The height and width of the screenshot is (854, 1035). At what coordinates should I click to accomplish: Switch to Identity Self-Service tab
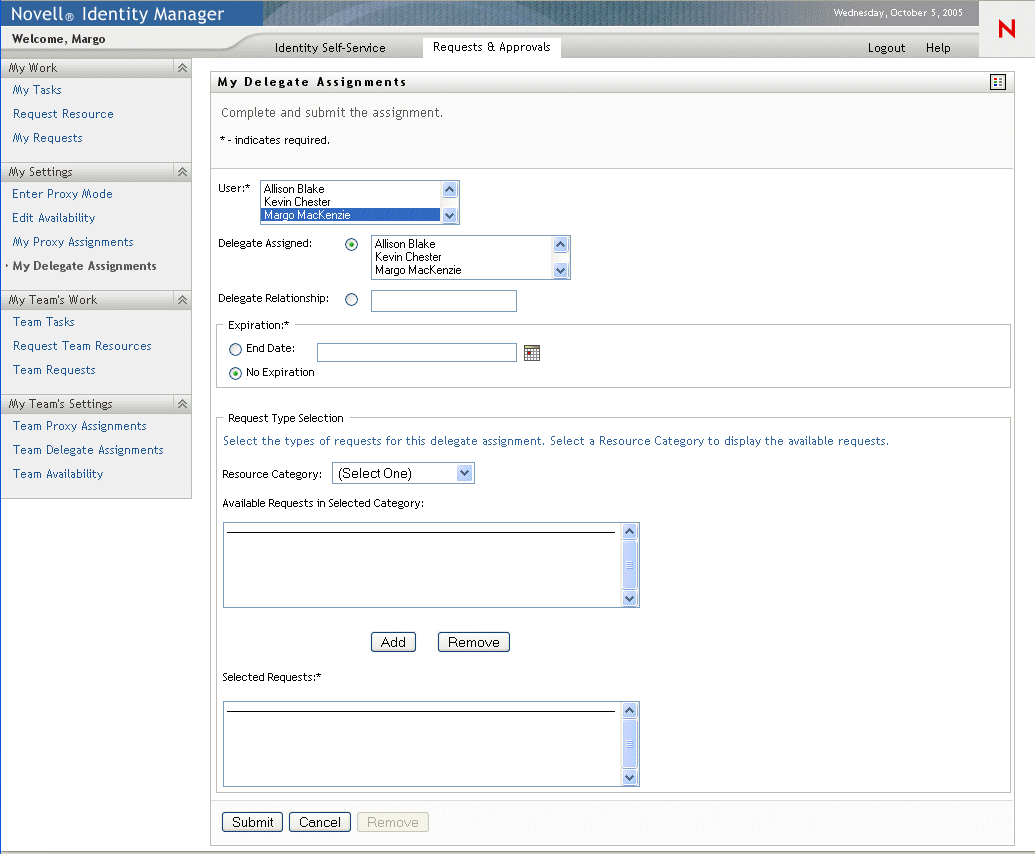click(x=330, y=48)
